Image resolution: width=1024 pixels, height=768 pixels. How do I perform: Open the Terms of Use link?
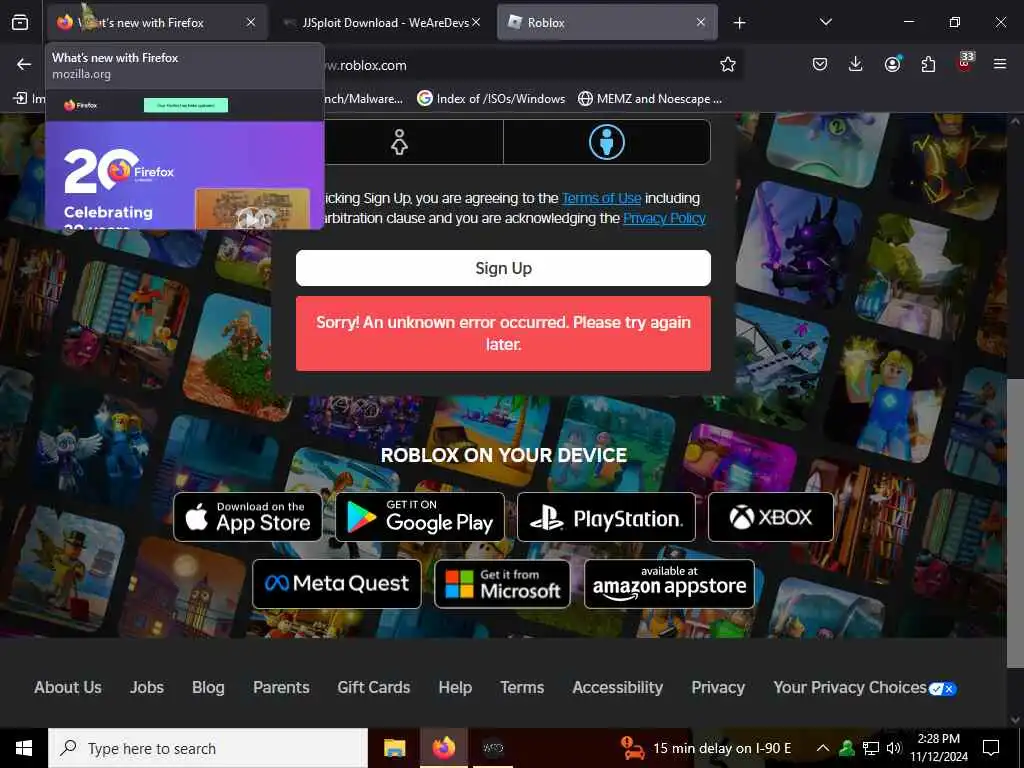point(601,198)
